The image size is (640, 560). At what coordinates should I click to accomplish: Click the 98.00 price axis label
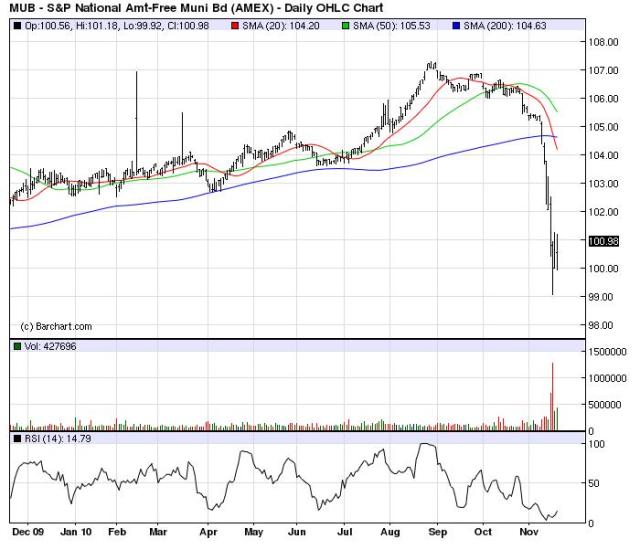(x=604, y=326)
